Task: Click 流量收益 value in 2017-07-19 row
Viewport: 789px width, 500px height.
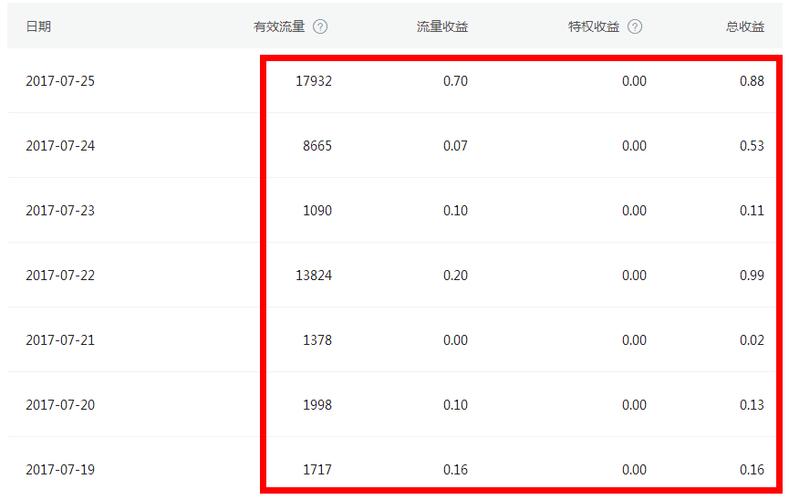Action: click(455, 470)
